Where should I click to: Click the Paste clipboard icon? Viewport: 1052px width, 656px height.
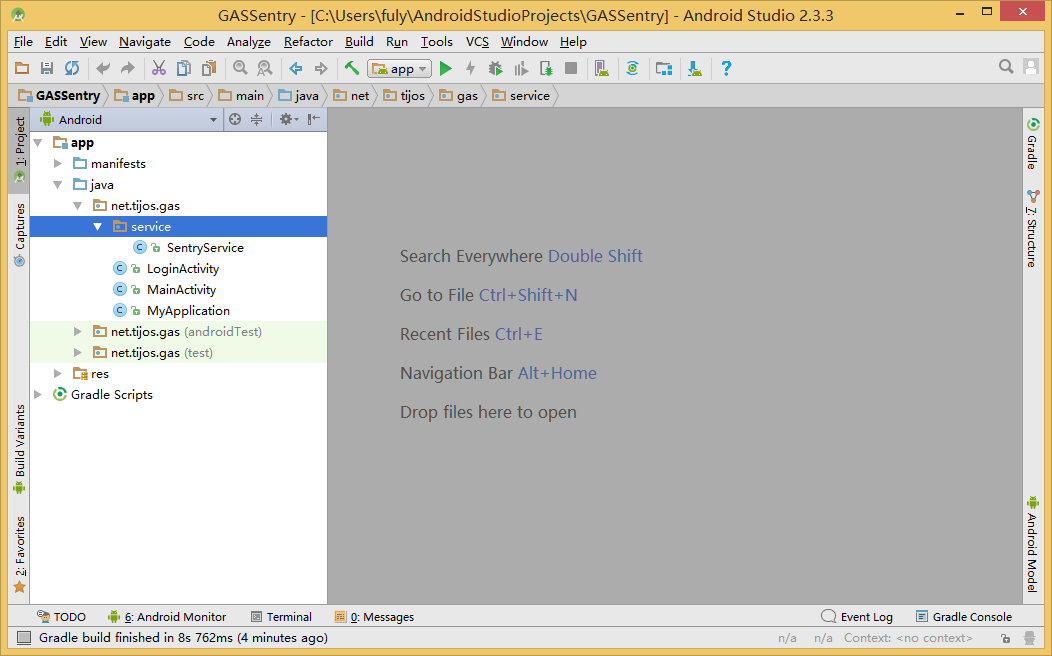pyautogui.click(x=209, y=68)
